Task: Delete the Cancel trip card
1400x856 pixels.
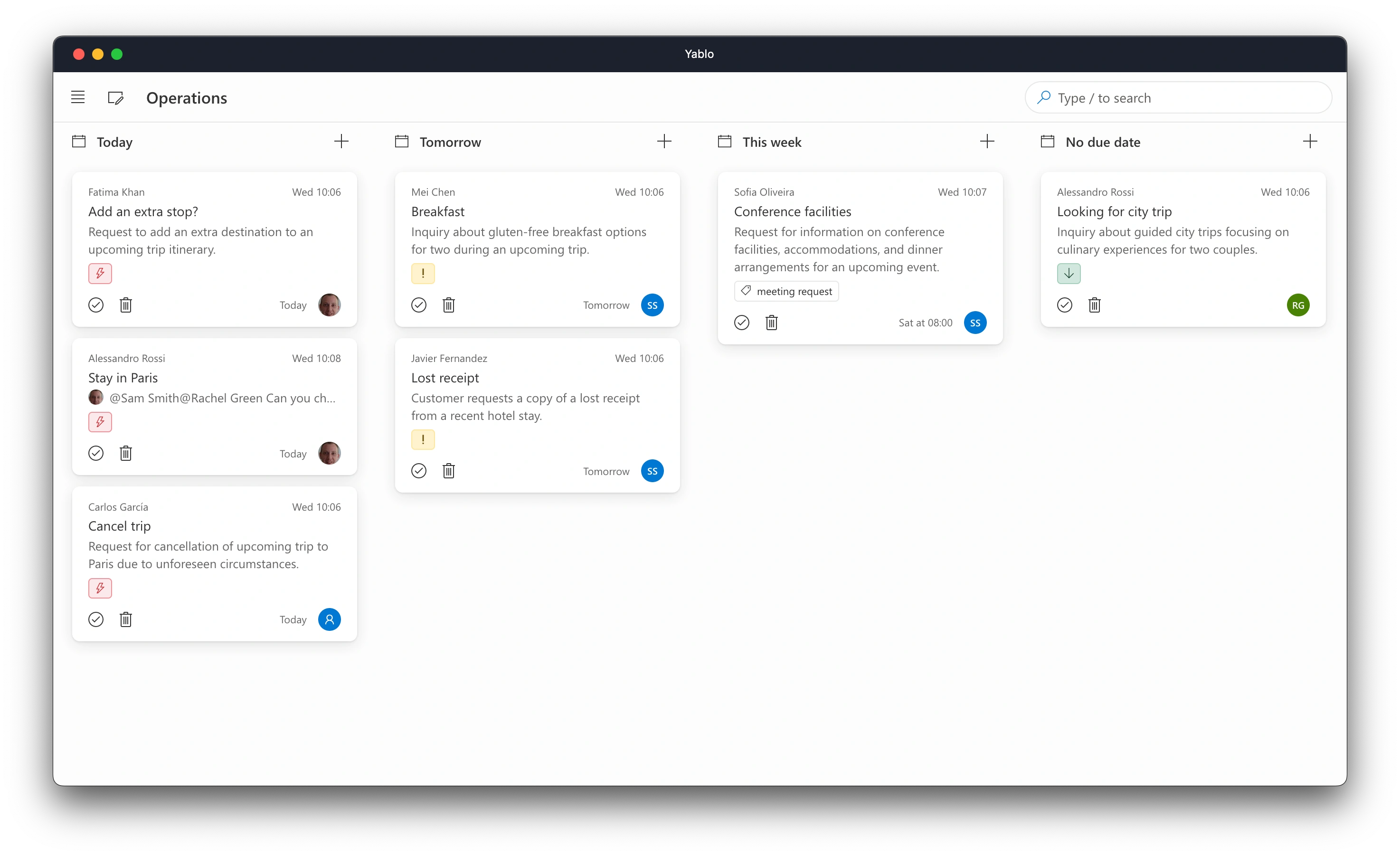Action: [x=125, y=619]
